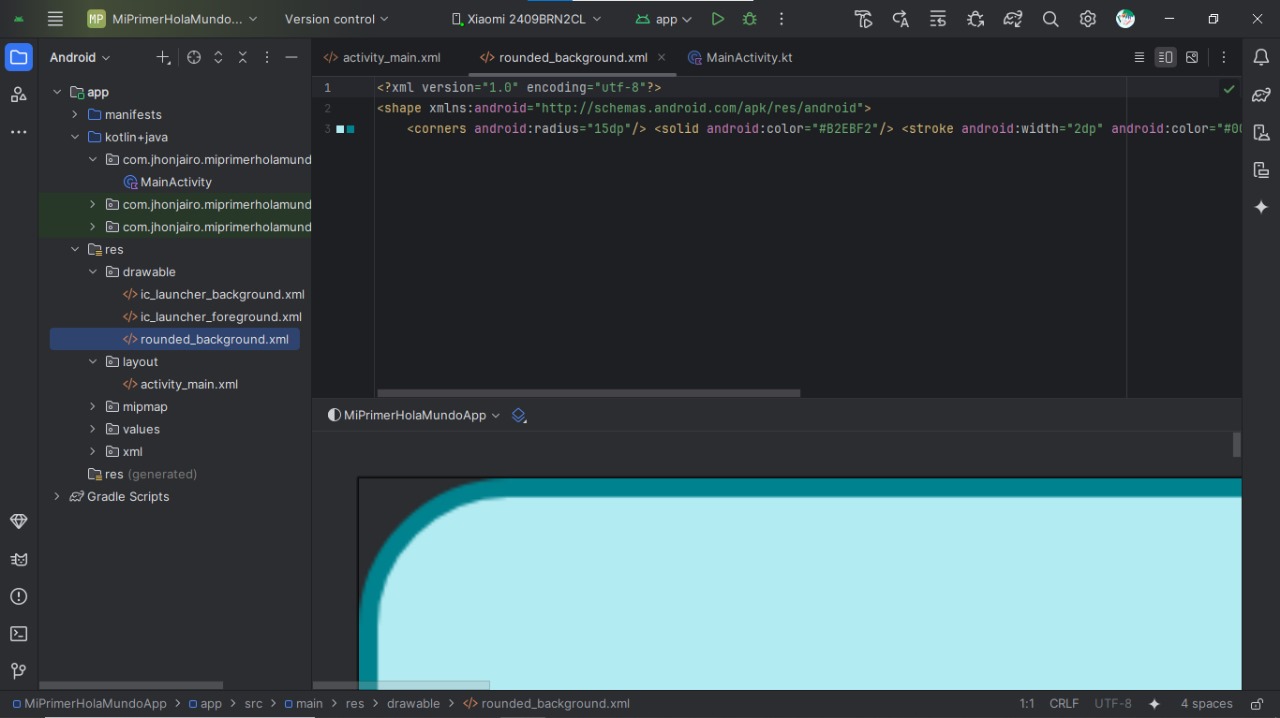This screenshot has height=718, width=1280.
Task: Toggle night mode icon in preview toolbar
Action: click(334, 415)
